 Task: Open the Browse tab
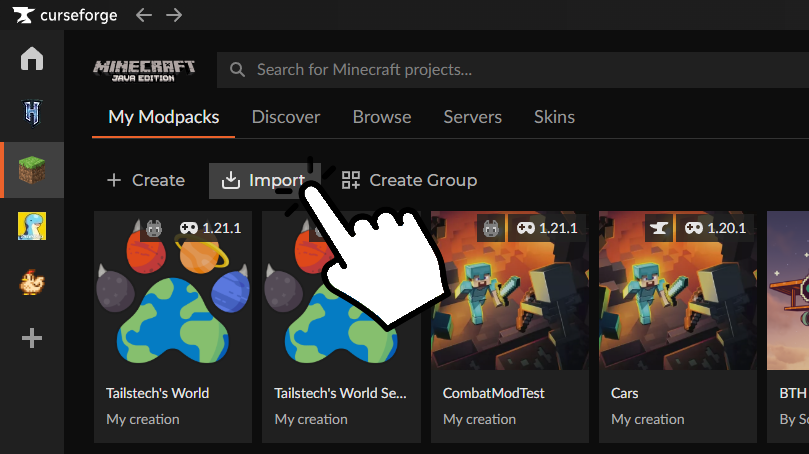click(382, 117)
